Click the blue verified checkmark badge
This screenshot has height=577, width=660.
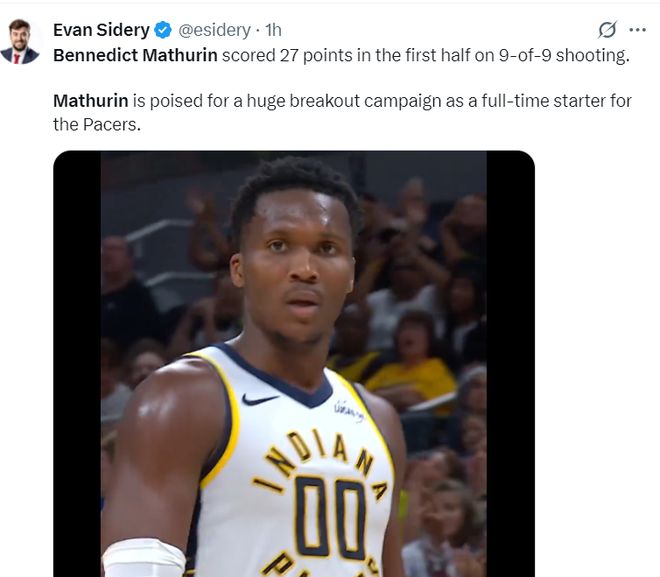pyautogui.click(x=163, y=30)
